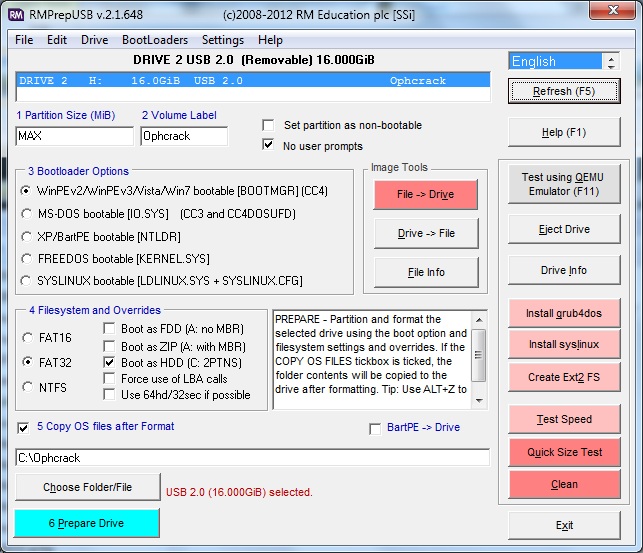The width and height of the screenshot is (643, 553).
Task: Open the File menu
Action: (24, 40)
